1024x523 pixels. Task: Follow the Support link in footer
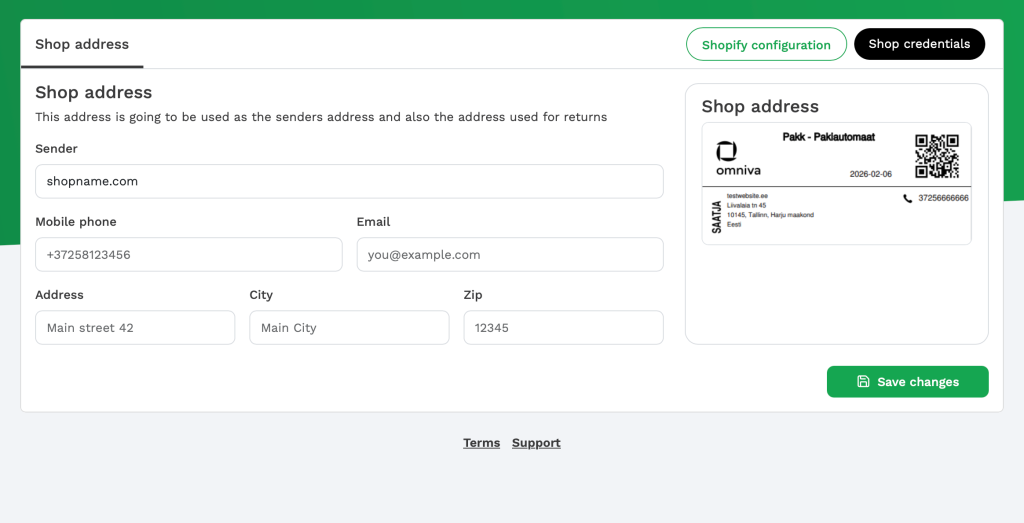coord(536,443)
